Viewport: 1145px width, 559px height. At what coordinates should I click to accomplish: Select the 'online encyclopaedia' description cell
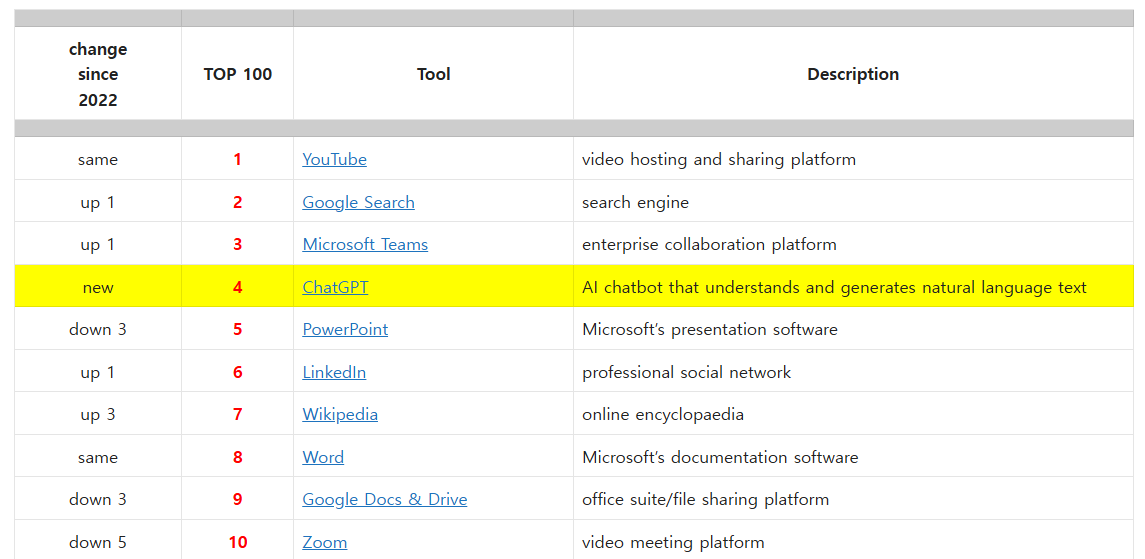point(663,415)
